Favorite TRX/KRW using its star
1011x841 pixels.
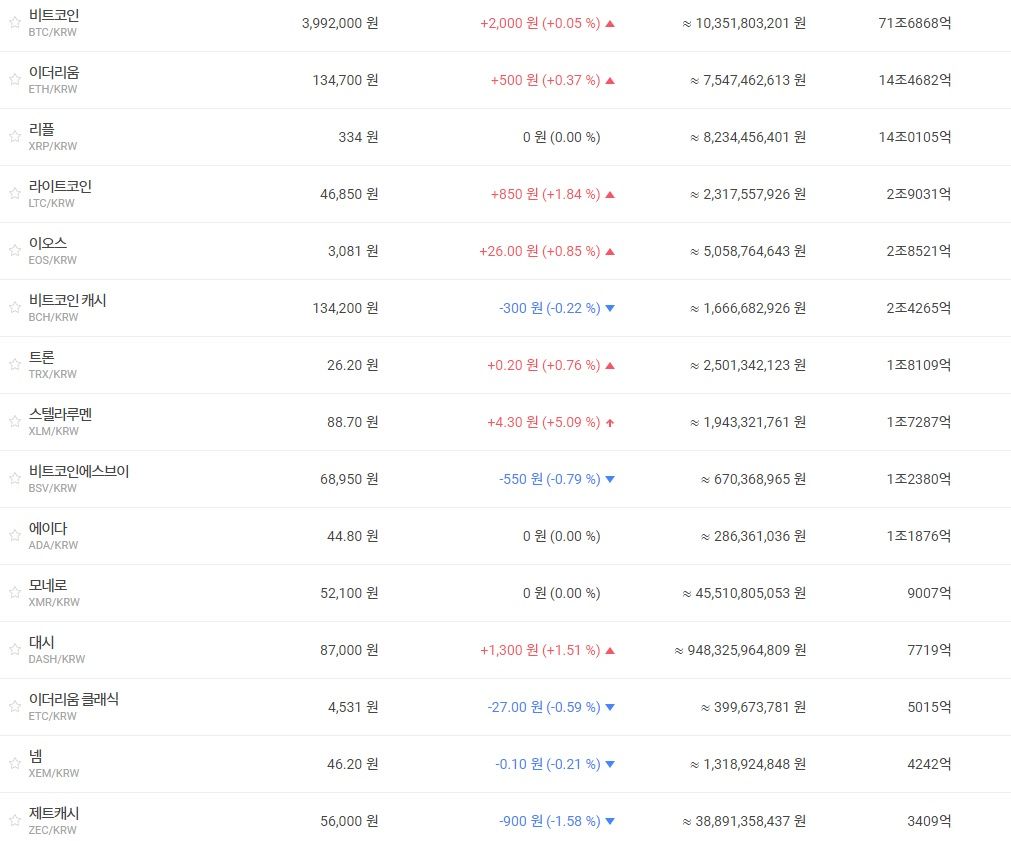pyautogui.click(x=14, y=365)
